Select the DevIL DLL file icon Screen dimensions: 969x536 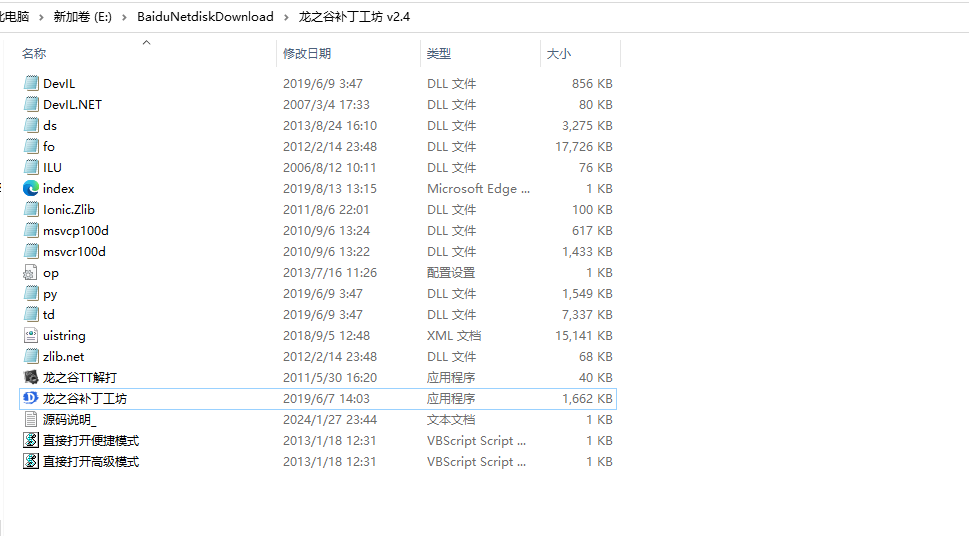31,83
